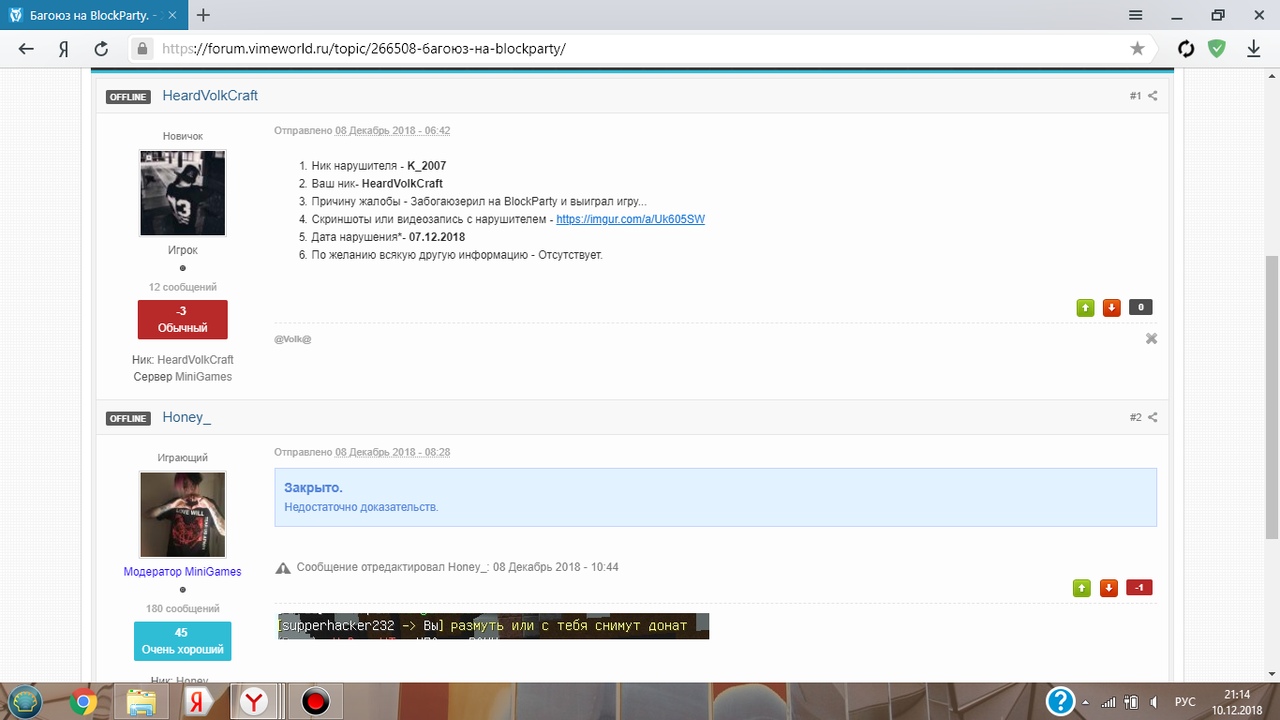Go back to previous page
Viewport: 1280px width, 720px height.
tap(26, 49)
